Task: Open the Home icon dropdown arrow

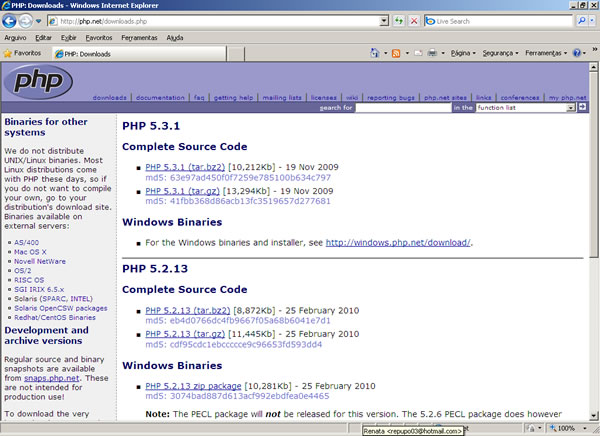Action: [x=386, y=53]
